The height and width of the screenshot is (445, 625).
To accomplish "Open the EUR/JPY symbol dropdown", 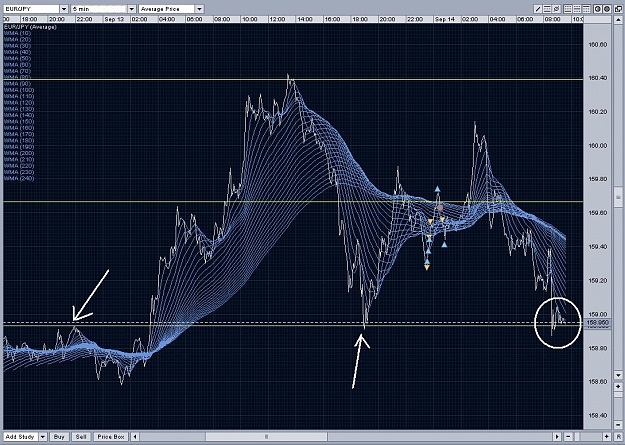I will tap(64, 9).
